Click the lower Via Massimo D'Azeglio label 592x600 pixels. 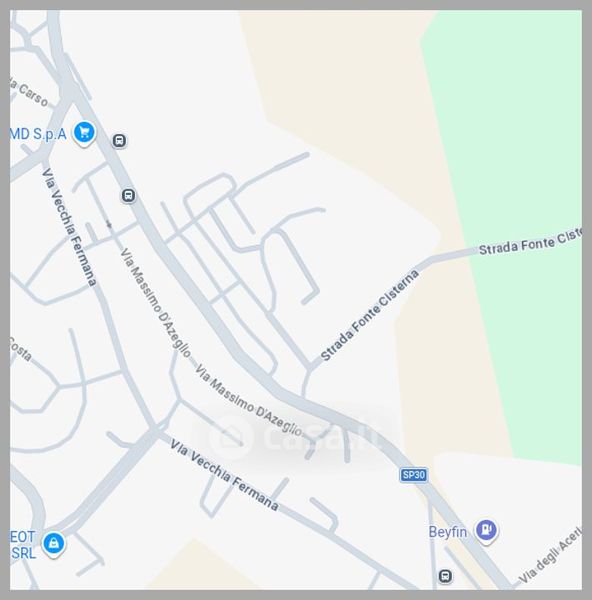coord(248,400)
